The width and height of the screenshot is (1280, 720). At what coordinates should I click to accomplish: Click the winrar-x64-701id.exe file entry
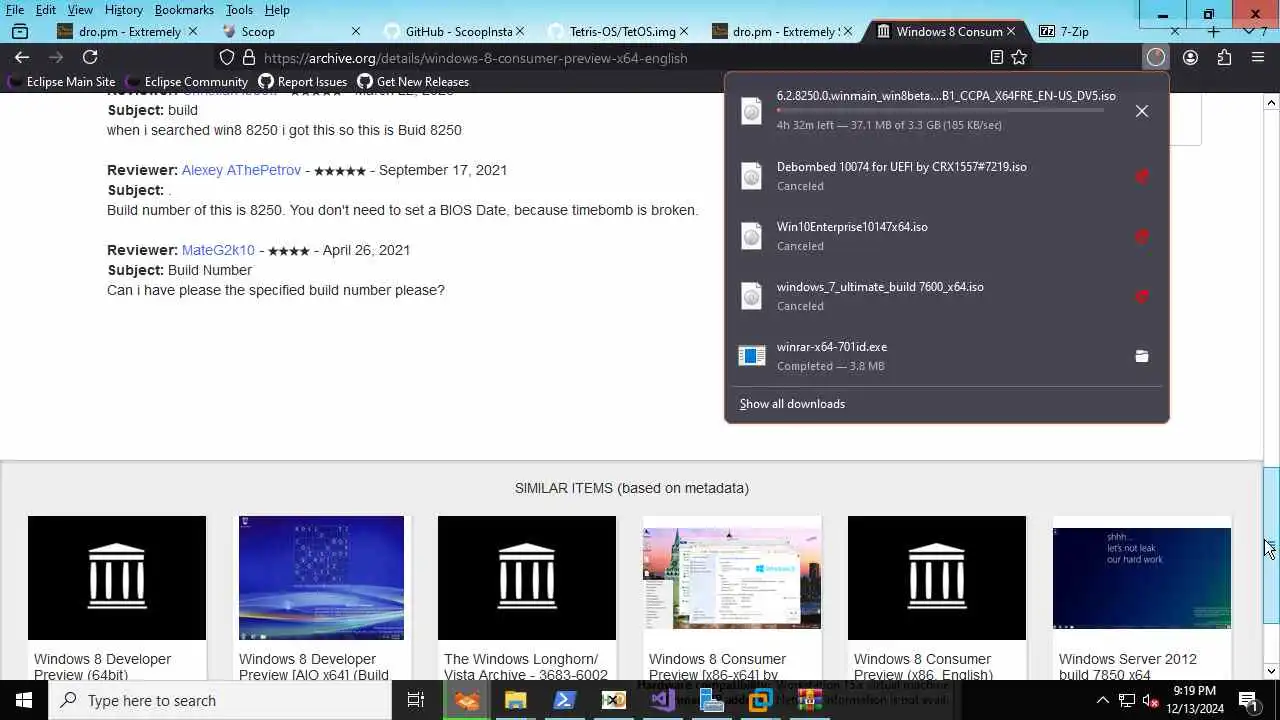point(926,356)
